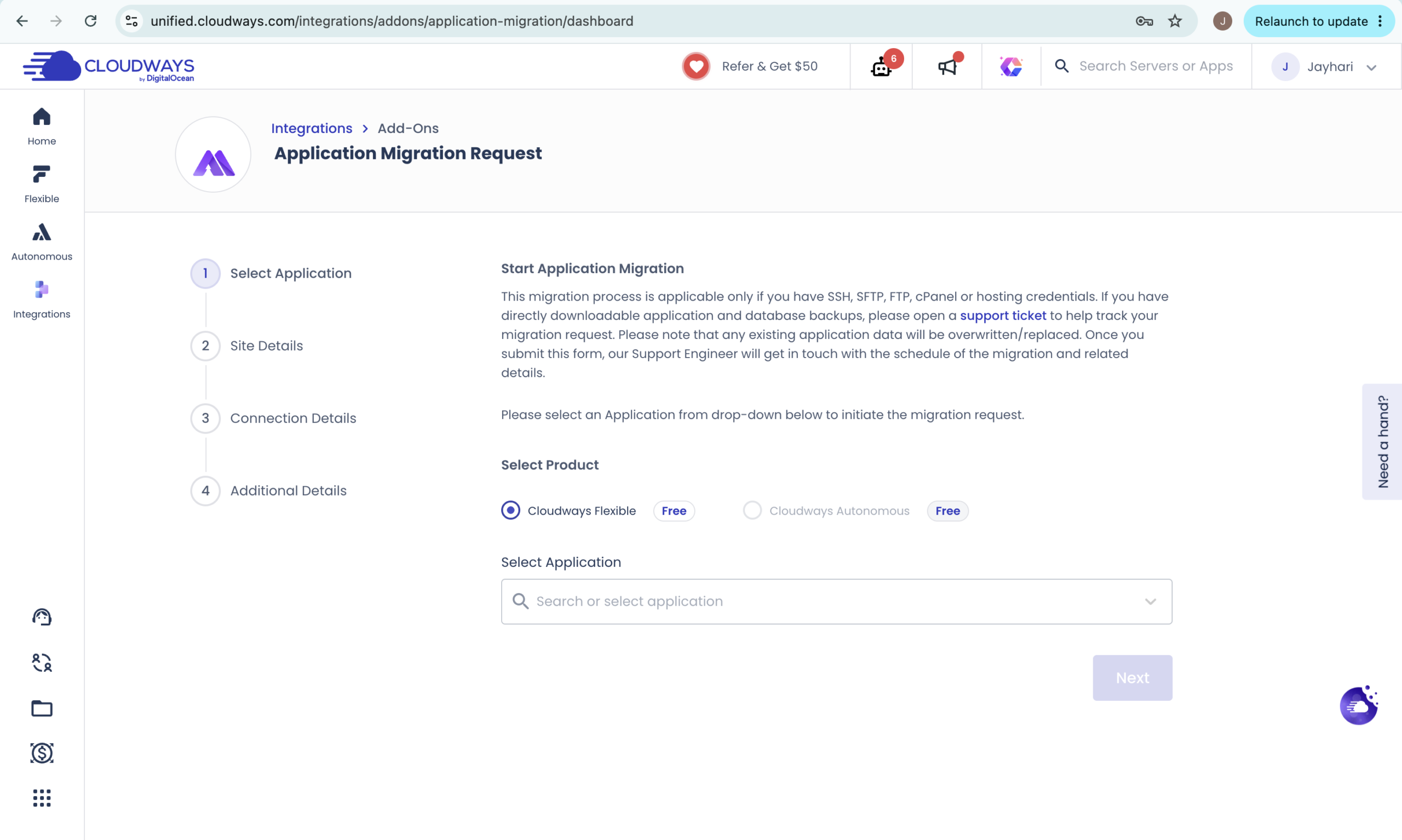1402x840 pixels.
Task: View site information icon in address bar
Action: pyautogui.click(x=131, y=21)
